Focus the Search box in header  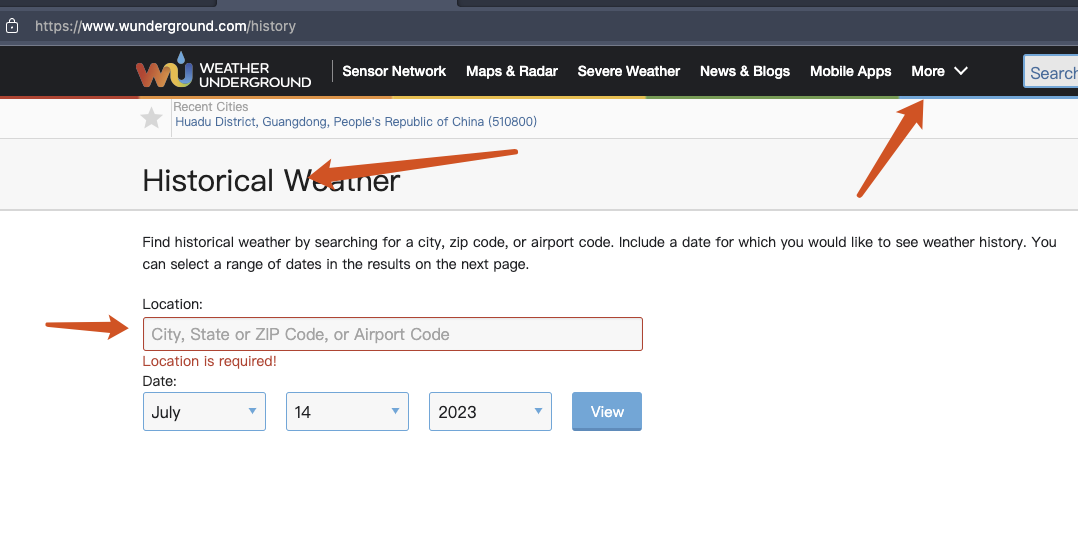[x=1052, y=72]
